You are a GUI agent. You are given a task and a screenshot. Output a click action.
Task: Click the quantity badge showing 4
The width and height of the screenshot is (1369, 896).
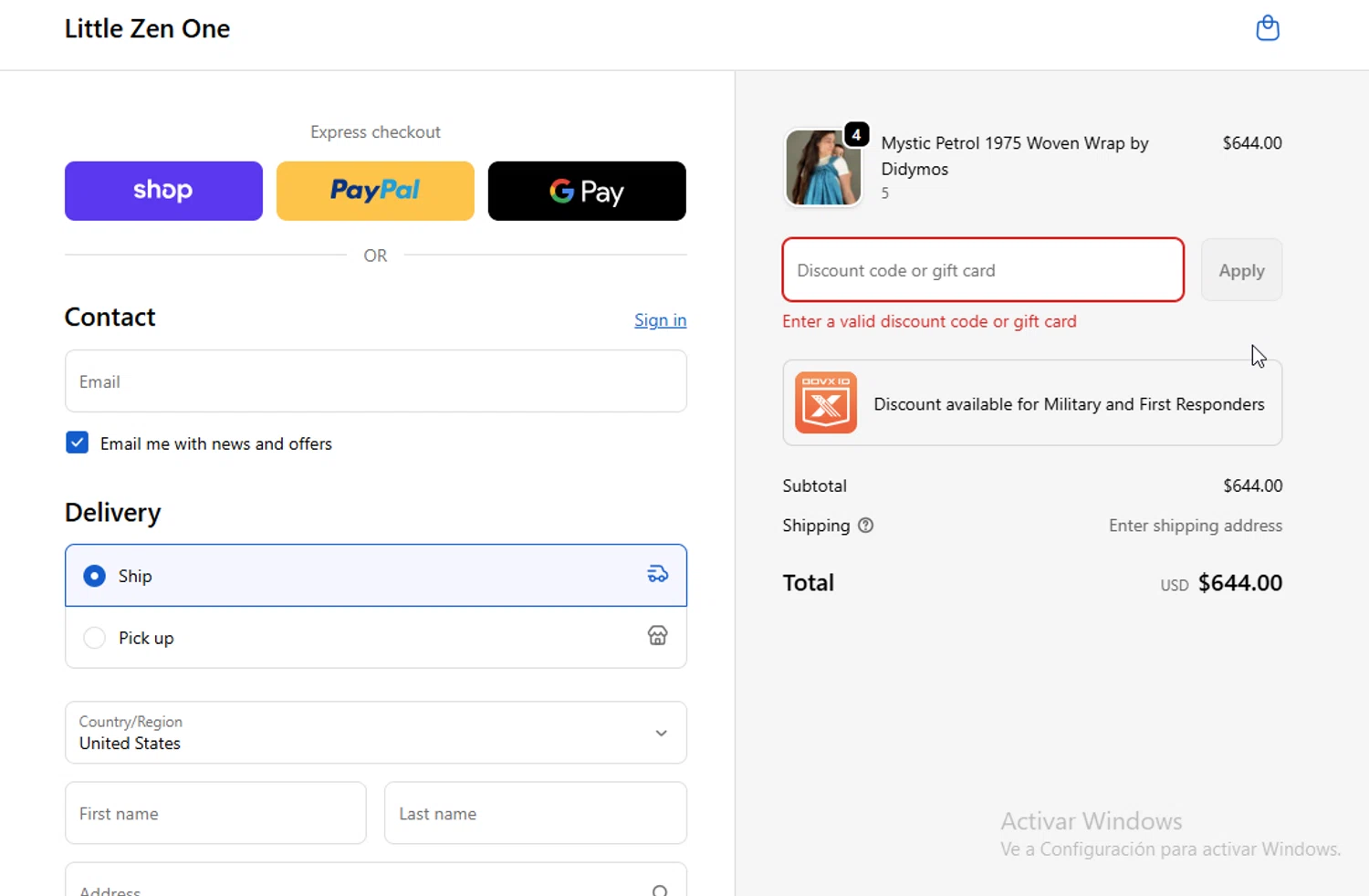pos(856,135)
